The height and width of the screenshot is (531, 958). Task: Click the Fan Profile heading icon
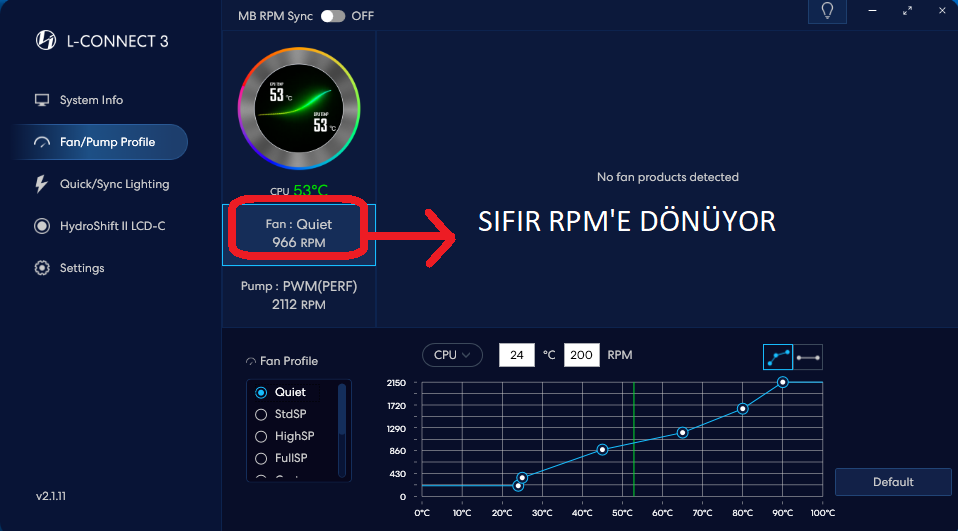click(250, 361)
